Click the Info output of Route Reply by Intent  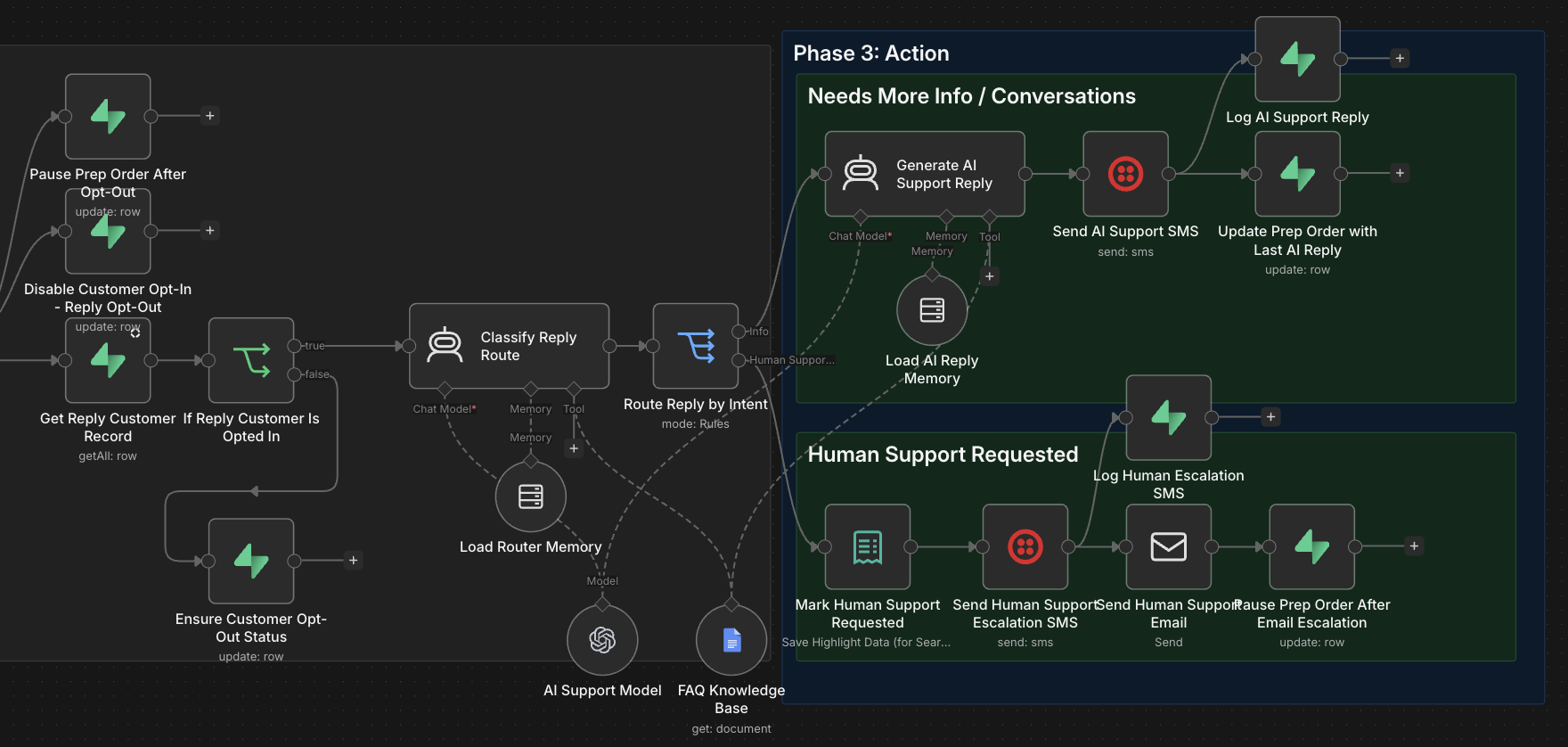(x=739, y=332)
